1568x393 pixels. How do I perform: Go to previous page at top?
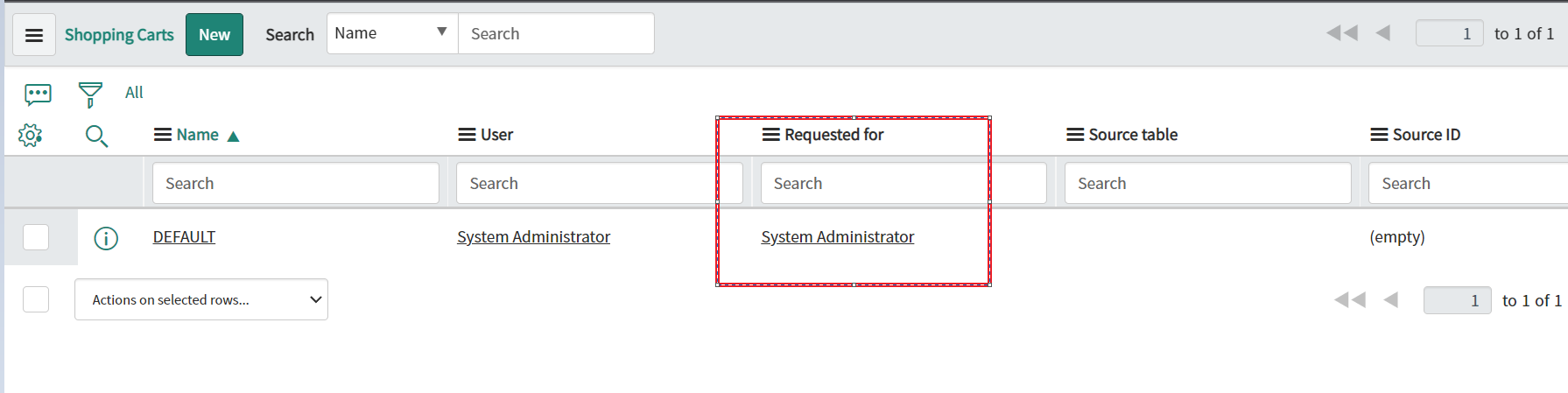click(x=1383, y=33)
